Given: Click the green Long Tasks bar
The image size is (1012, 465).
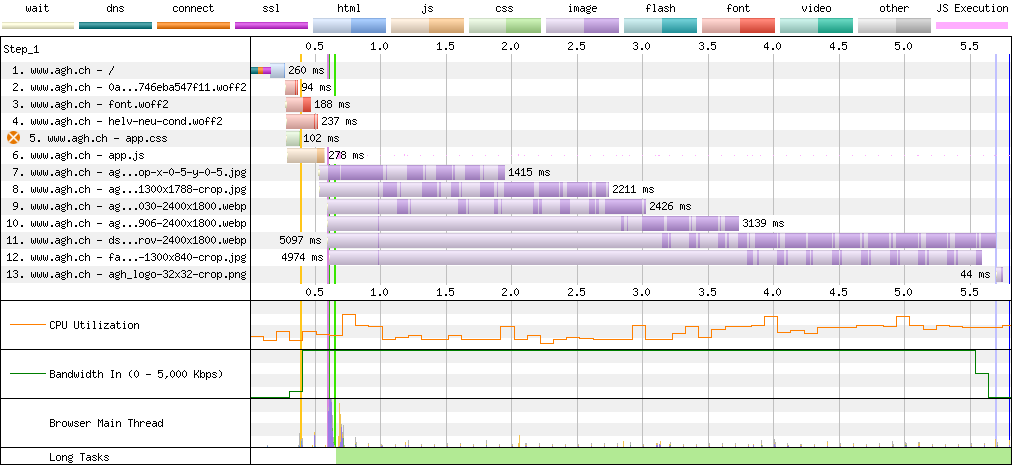Looking at the screenshot, I should coord(674,456).
